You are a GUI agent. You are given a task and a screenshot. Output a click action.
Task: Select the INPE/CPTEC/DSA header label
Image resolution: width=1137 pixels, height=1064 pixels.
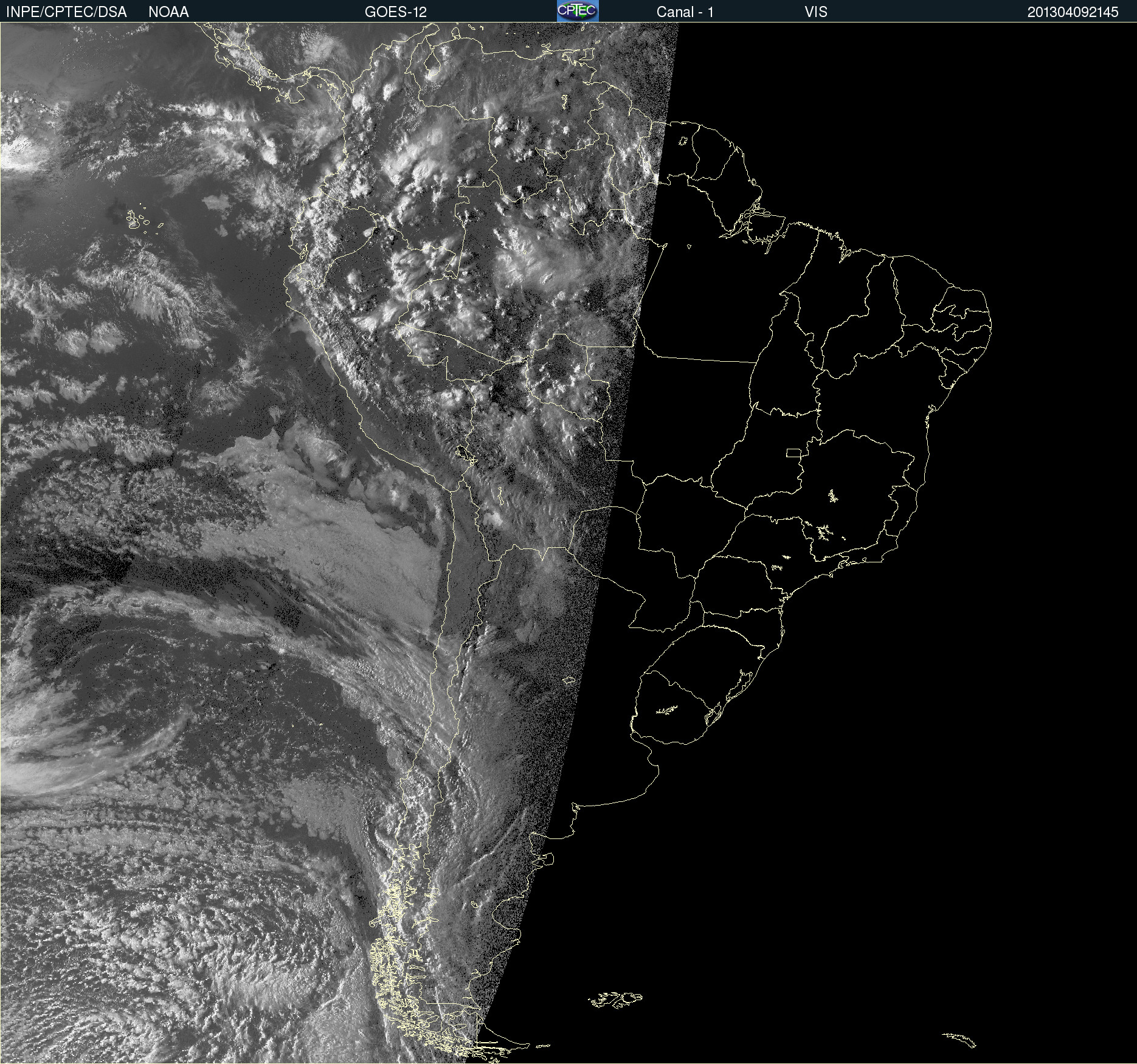coord(66,12)
